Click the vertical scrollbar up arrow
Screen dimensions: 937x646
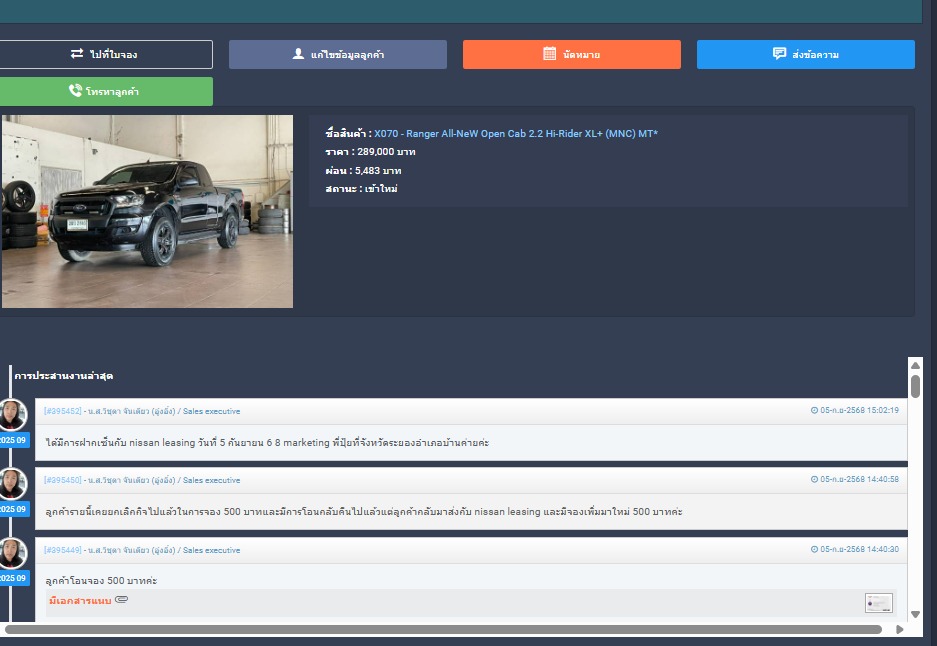click(915, 366)
